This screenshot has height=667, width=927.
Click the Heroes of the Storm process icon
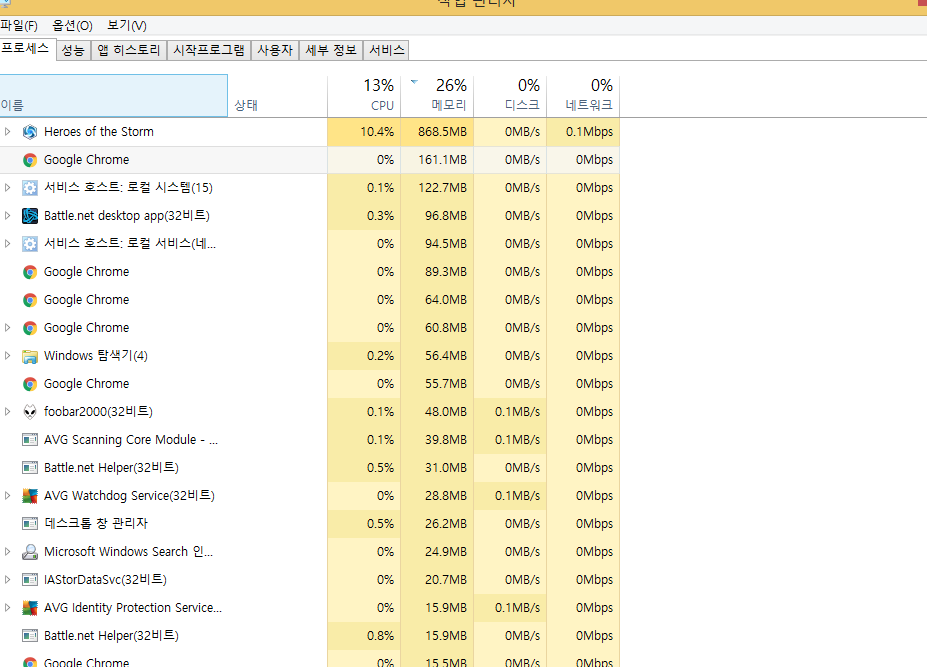tap(30, 132)
